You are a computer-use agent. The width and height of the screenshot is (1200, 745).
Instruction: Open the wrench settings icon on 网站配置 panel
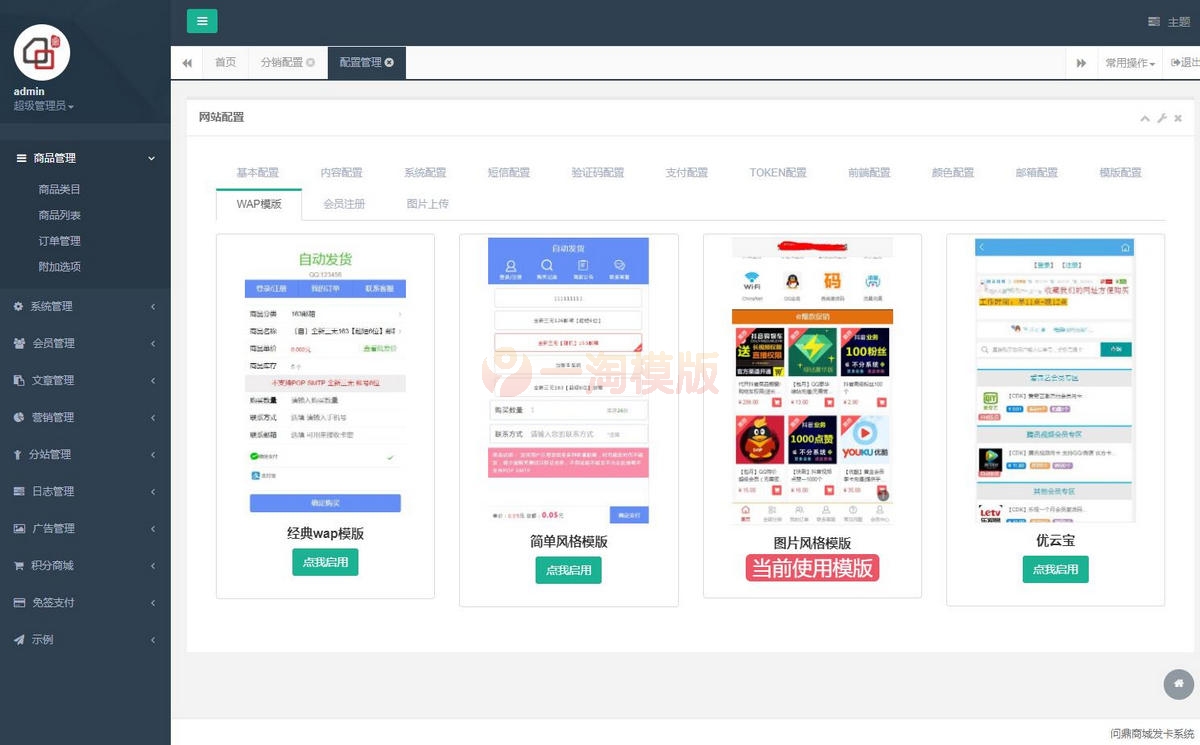tap(1161, 117)
